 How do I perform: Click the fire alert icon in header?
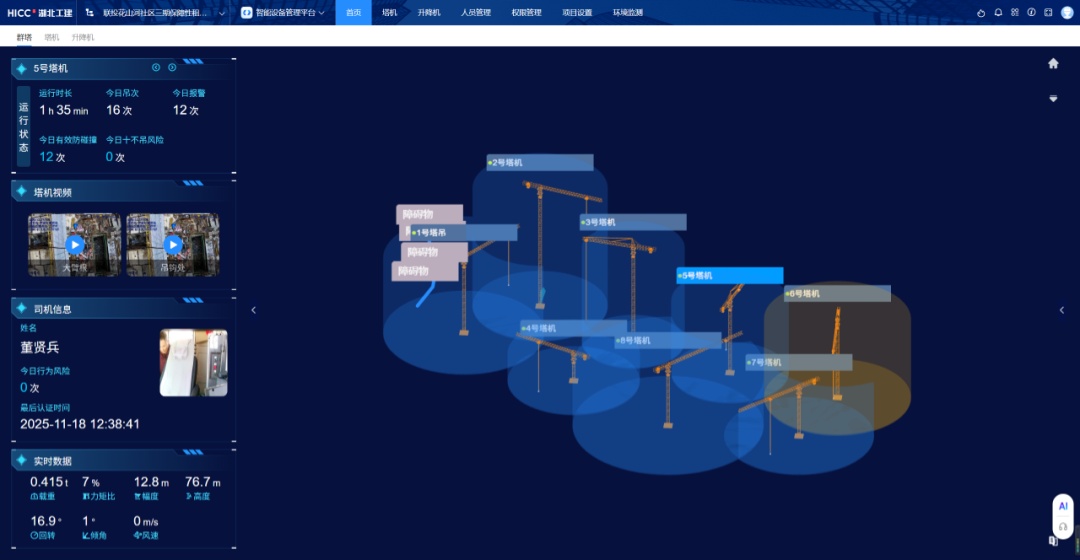pyautogui.click(x=981, y=12)
